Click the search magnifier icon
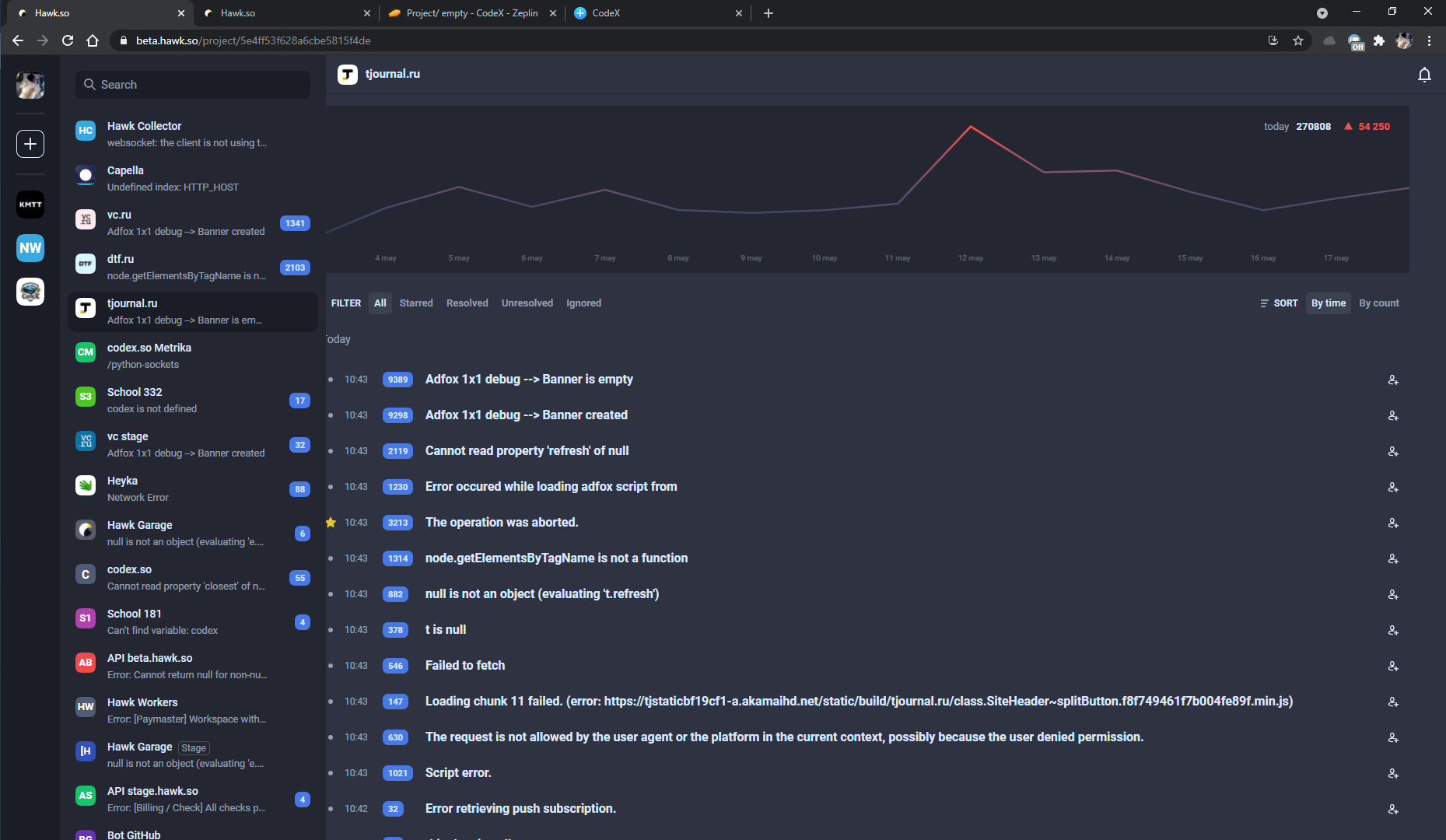 [89, 84]
